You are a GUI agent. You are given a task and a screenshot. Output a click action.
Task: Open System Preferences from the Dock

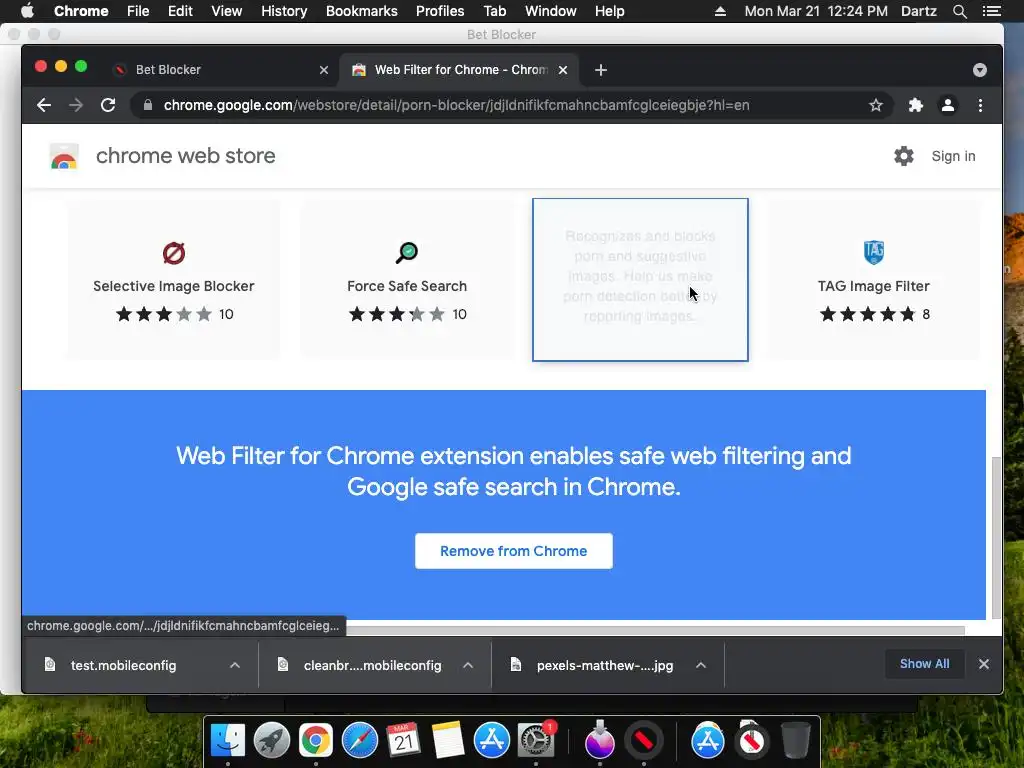click(x=536, y=741)
